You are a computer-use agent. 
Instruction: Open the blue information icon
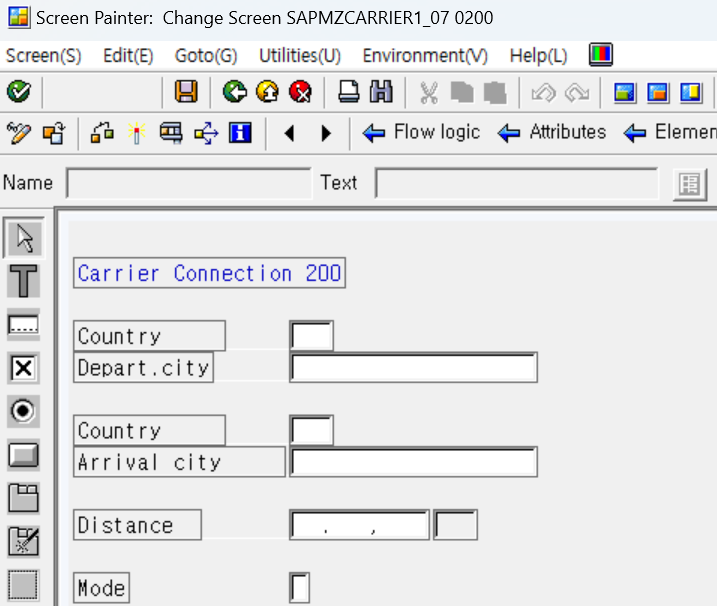point(241,134)
